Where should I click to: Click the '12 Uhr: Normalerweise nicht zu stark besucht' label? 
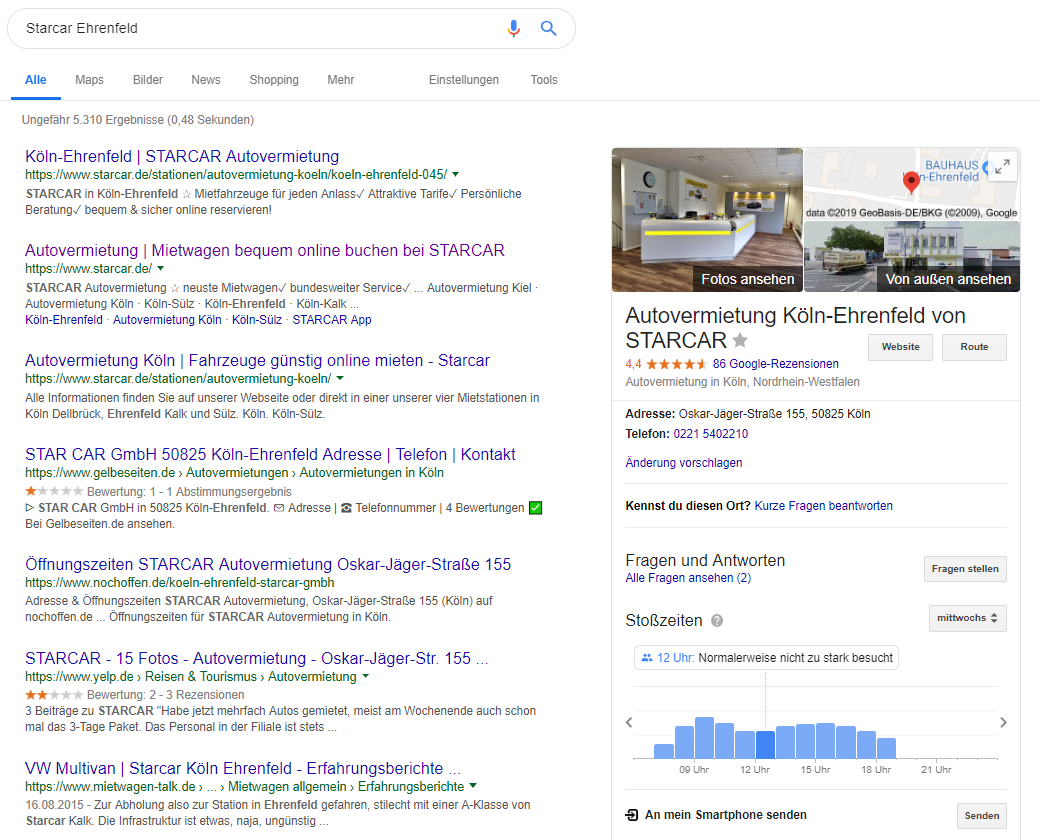coord(766,658)
